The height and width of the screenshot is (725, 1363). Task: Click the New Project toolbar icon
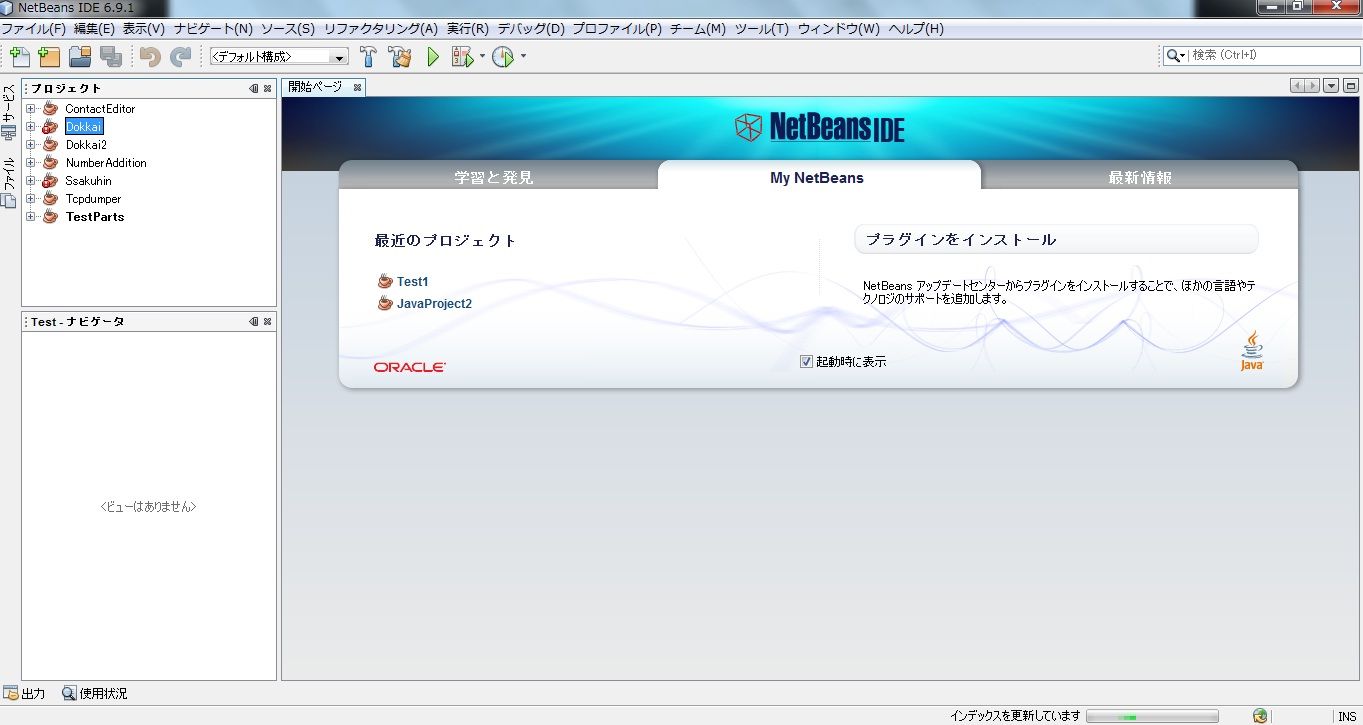[49, 56]
